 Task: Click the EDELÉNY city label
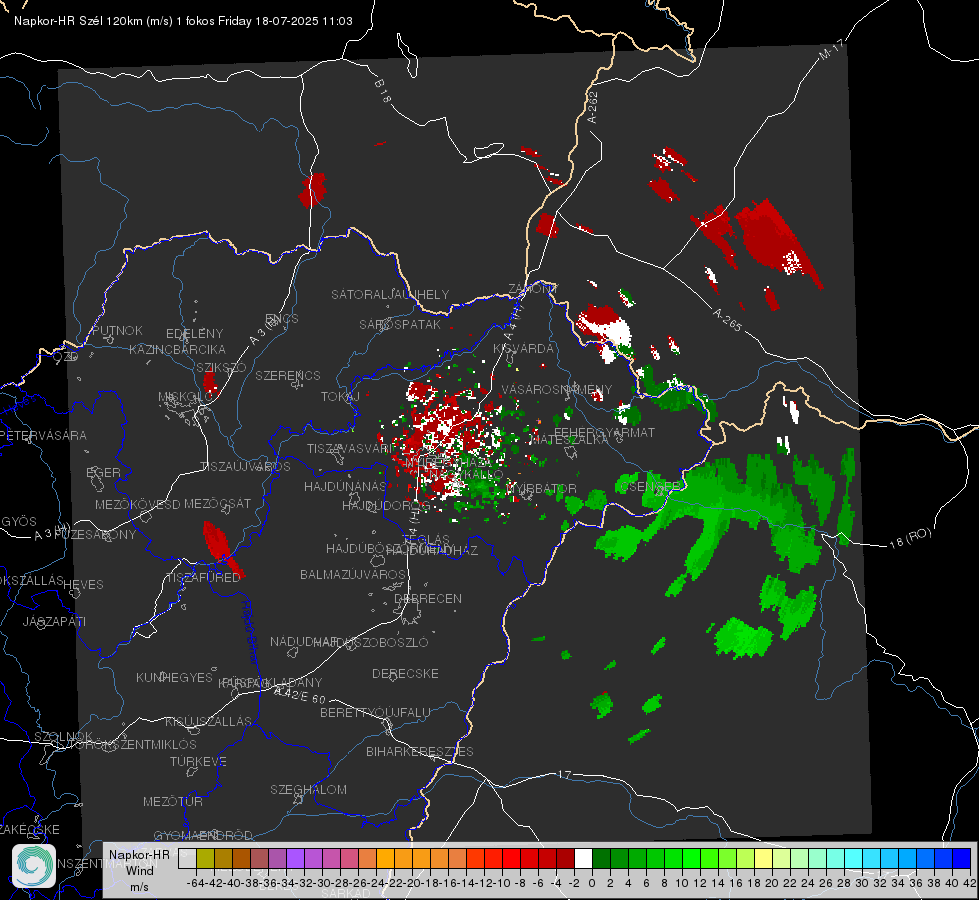tap(194, 334)
